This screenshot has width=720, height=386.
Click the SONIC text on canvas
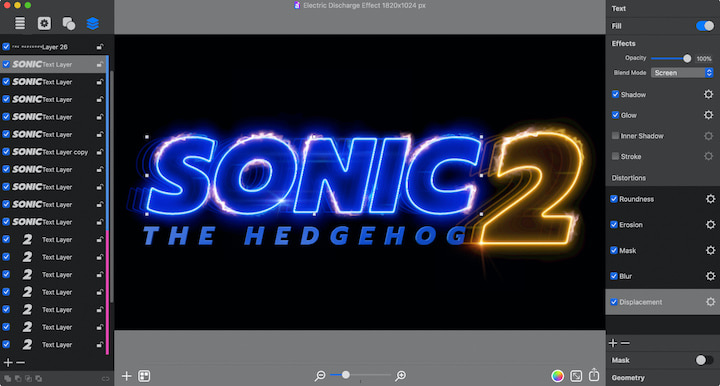314,175
